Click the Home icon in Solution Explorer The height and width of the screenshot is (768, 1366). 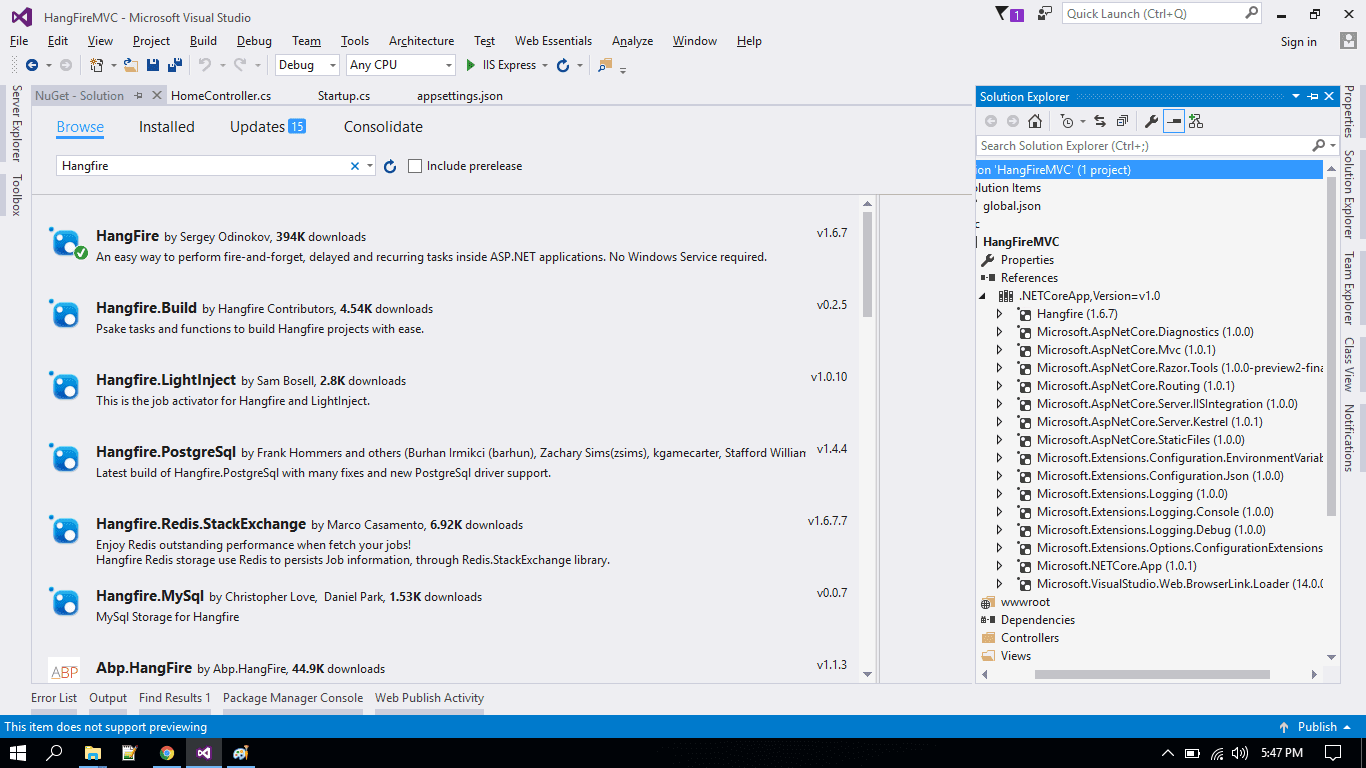pos(1035,121)
